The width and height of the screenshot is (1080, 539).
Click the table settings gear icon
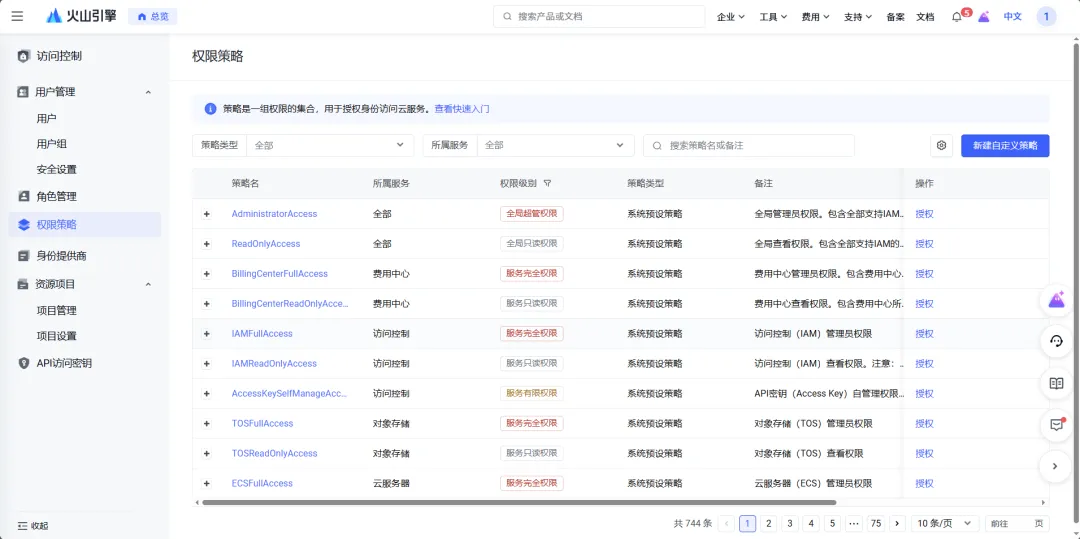942,145
